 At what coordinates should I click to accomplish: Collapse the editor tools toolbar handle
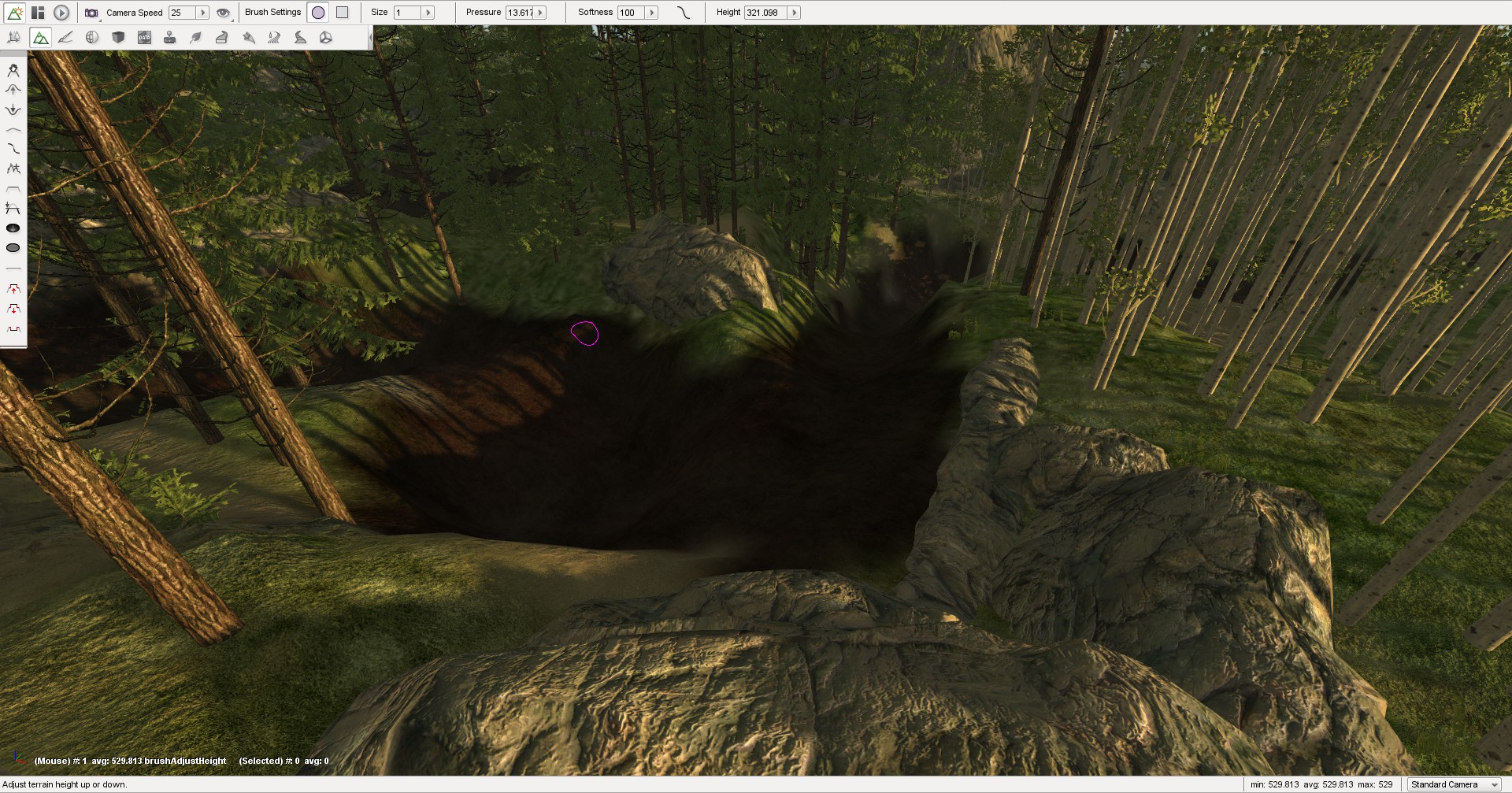coord(370,37)
